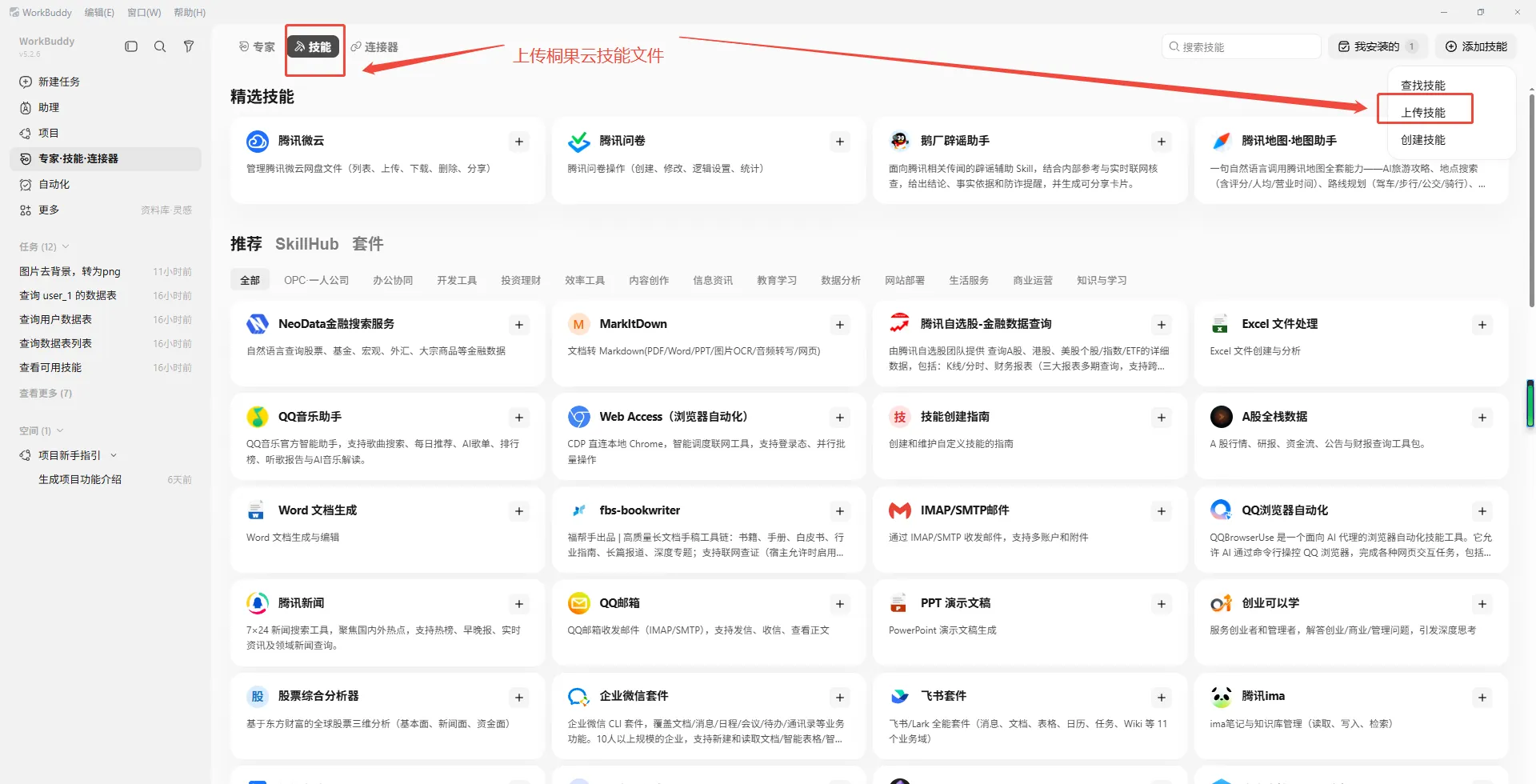Choose 创建技能 from the menu
The image size is (1536, 784).
[1424, 139]
